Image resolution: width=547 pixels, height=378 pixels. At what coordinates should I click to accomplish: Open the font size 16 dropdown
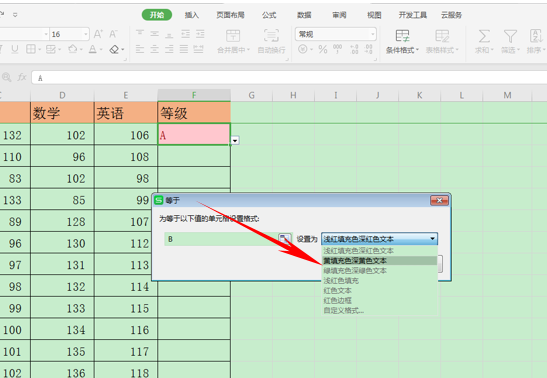tap(85, 34)
